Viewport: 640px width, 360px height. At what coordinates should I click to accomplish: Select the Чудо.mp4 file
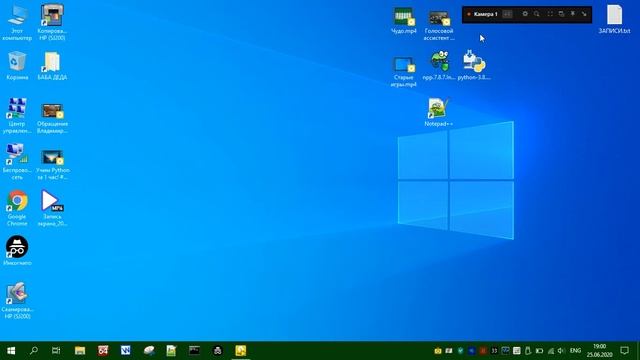tap(404, 20)
